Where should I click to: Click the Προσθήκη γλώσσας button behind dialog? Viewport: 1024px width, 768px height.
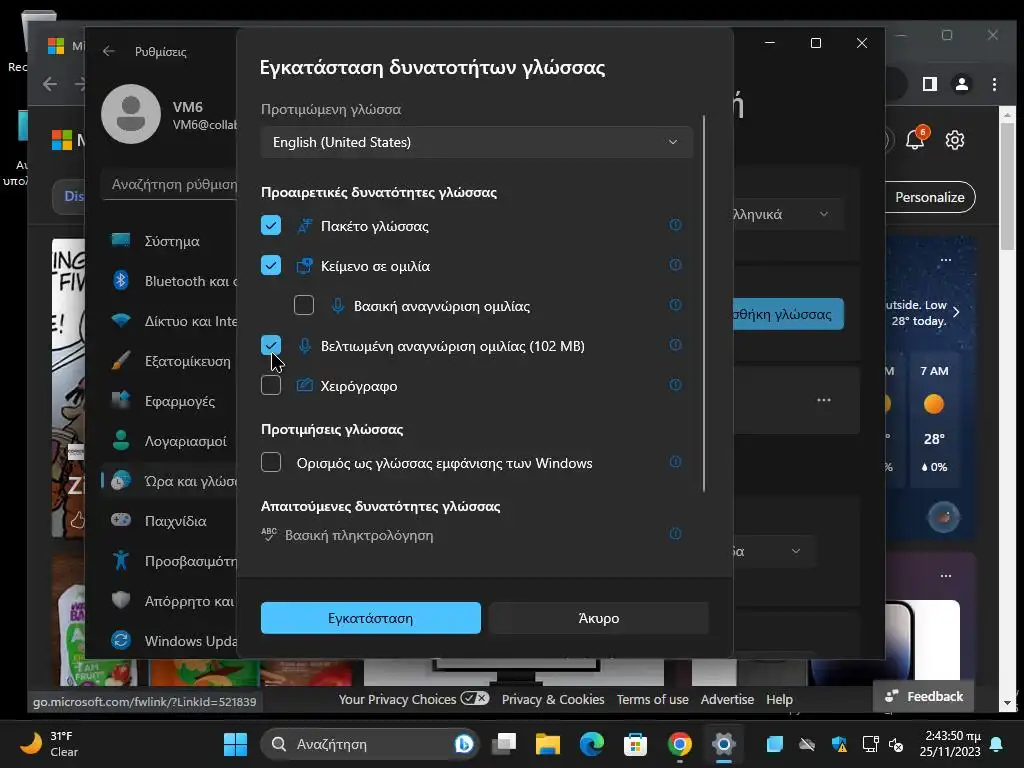coord(788,314)
